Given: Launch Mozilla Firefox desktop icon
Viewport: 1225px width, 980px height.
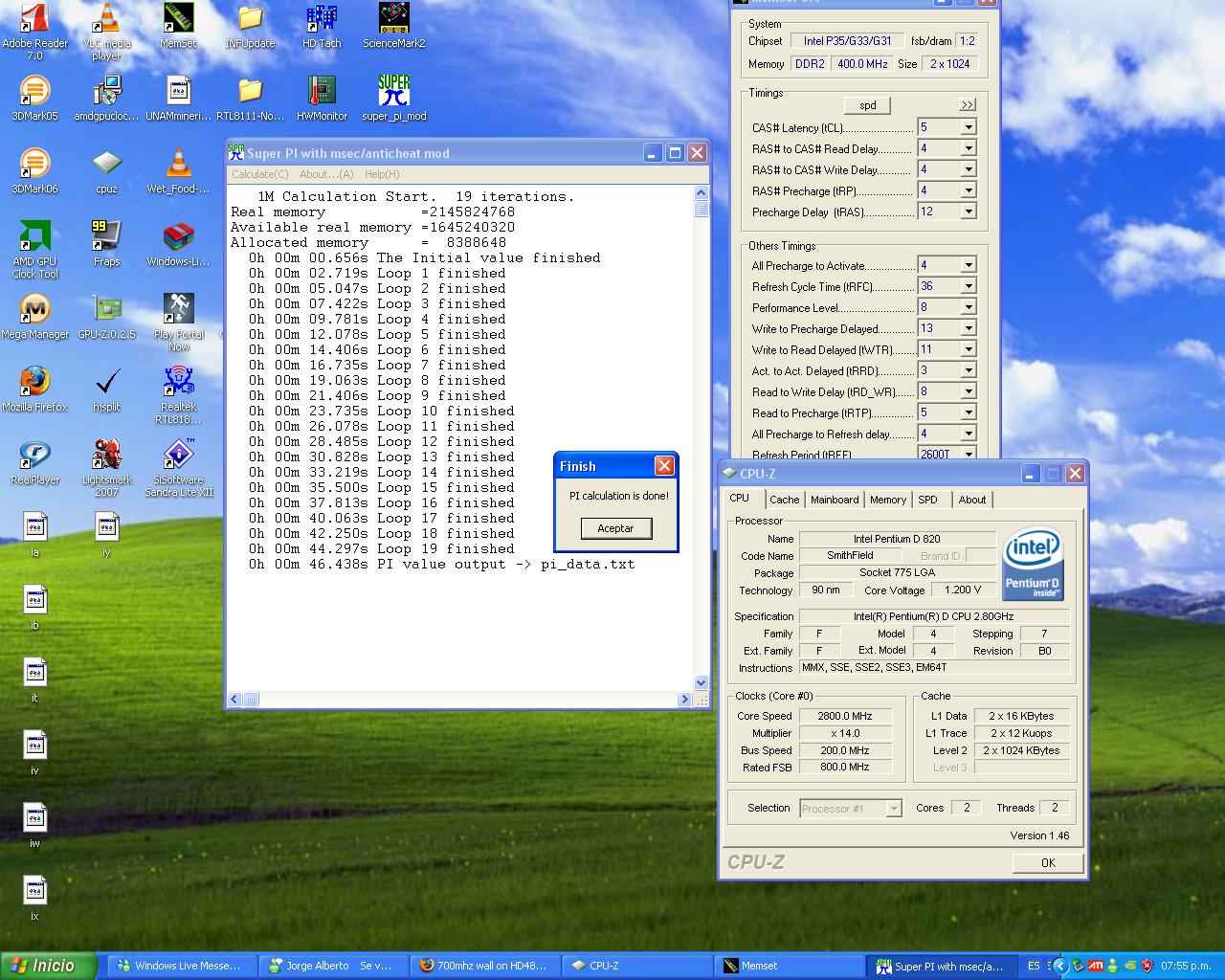Looking at the screenshot, I should tap(34, 389).
